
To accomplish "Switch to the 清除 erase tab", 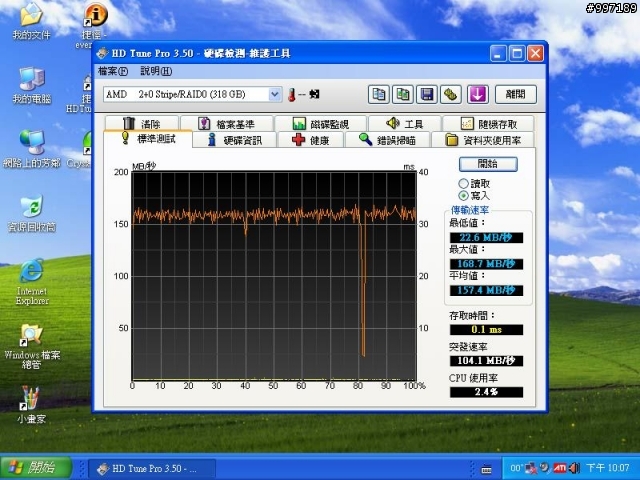I will (142, 123).
